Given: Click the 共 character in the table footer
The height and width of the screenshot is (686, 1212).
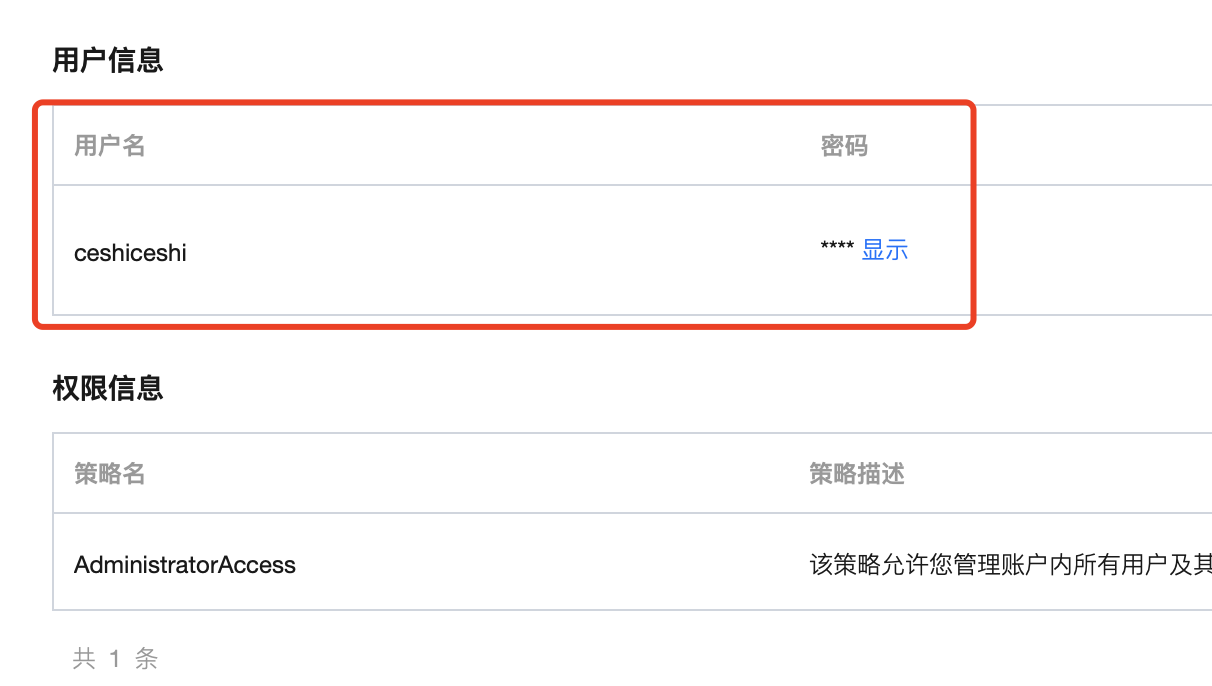Looking at the screenshot, I should click(84, 659).
